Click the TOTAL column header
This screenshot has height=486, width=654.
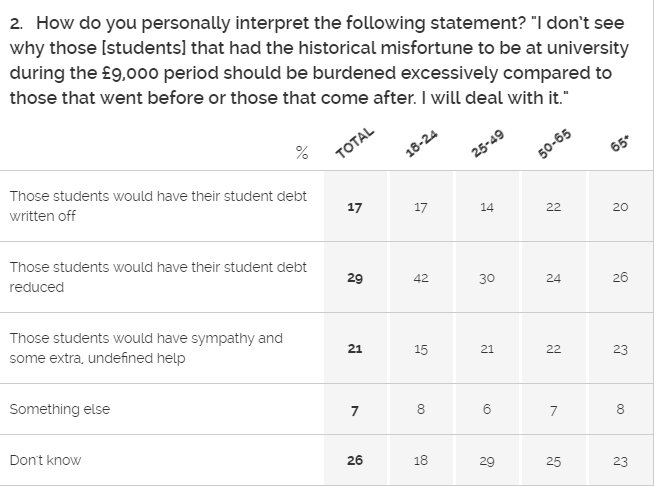click(355, 143)
